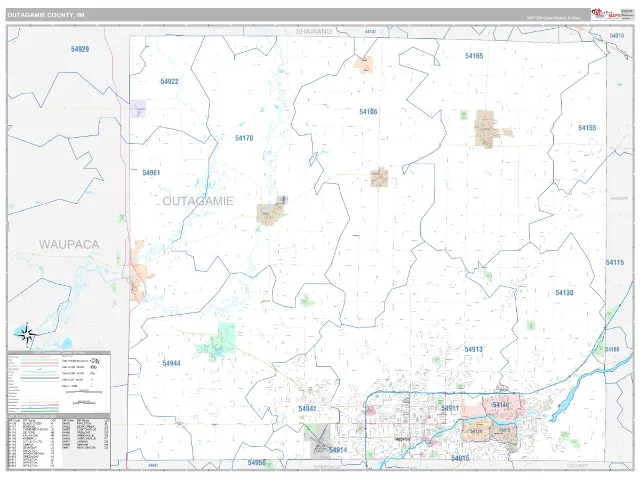The height and width of the screenshot is (480, 640).
Task: Select ZIP code label 54956
Action: pyautogui.click(x=257, y=462)
